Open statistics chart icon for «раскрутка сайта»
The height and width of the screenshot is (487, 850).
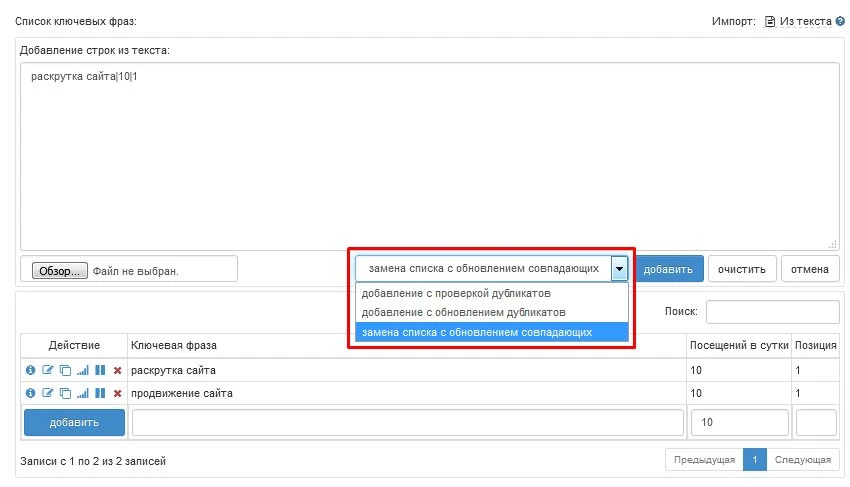pyautogui.click(x=82, y=371)
